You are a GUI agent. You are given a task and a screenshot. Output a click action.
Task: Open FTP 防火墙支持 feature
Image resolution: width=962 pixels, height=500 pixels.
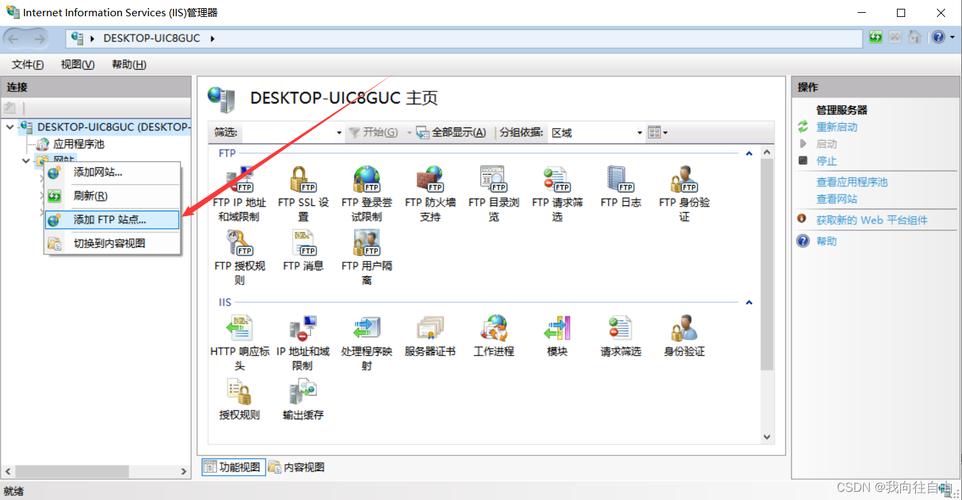[x=430, y=181]
